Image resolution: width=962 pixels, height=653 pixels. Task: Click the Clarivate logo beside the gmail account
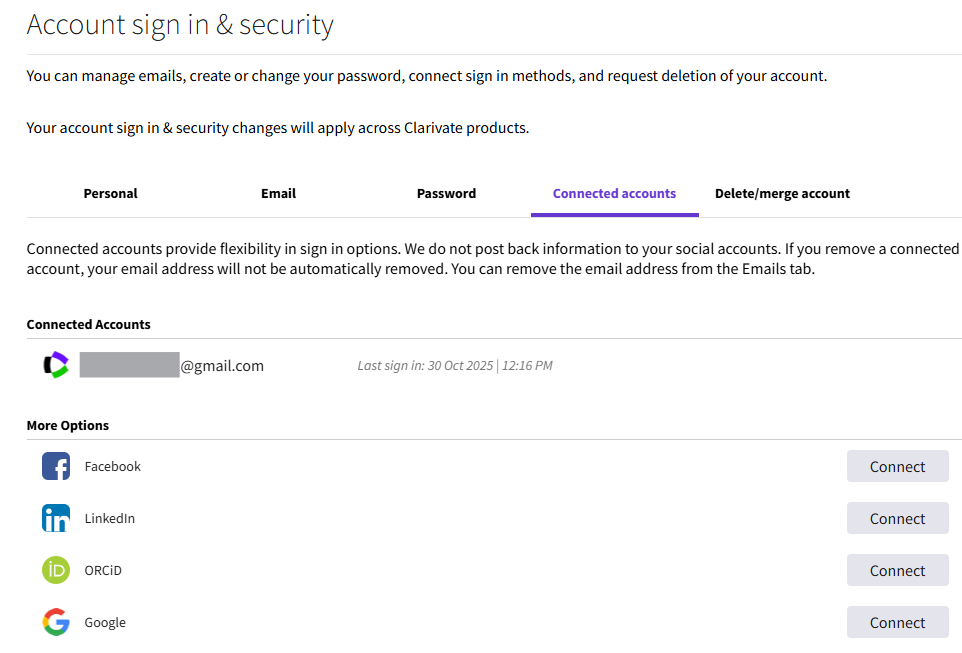(56, 364)
